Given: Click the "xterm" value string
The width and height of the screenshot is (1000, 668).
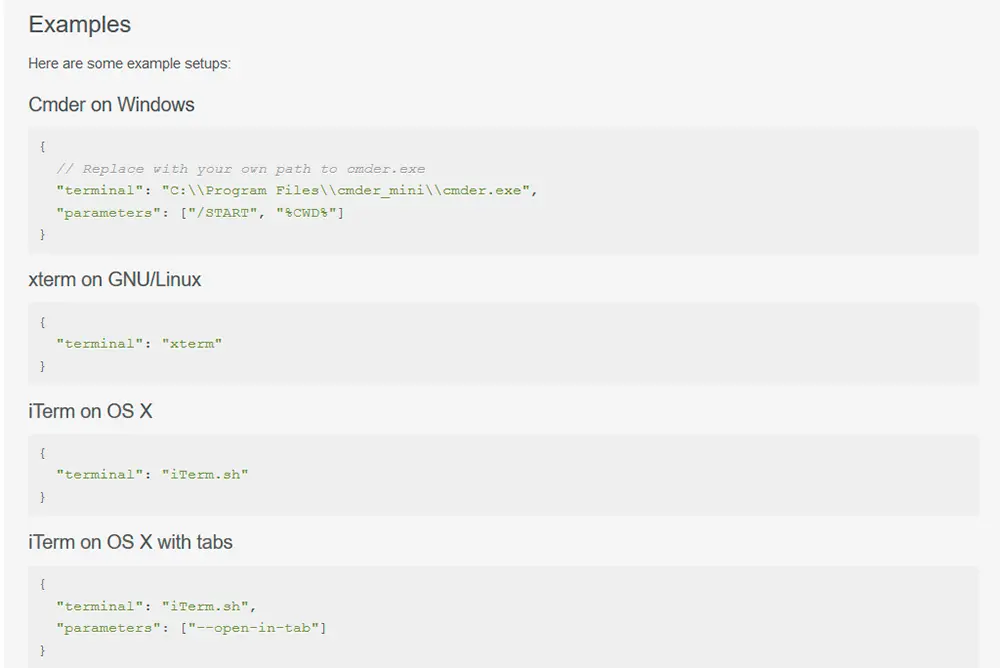Looking at the screenshot, I should [192, 343].
